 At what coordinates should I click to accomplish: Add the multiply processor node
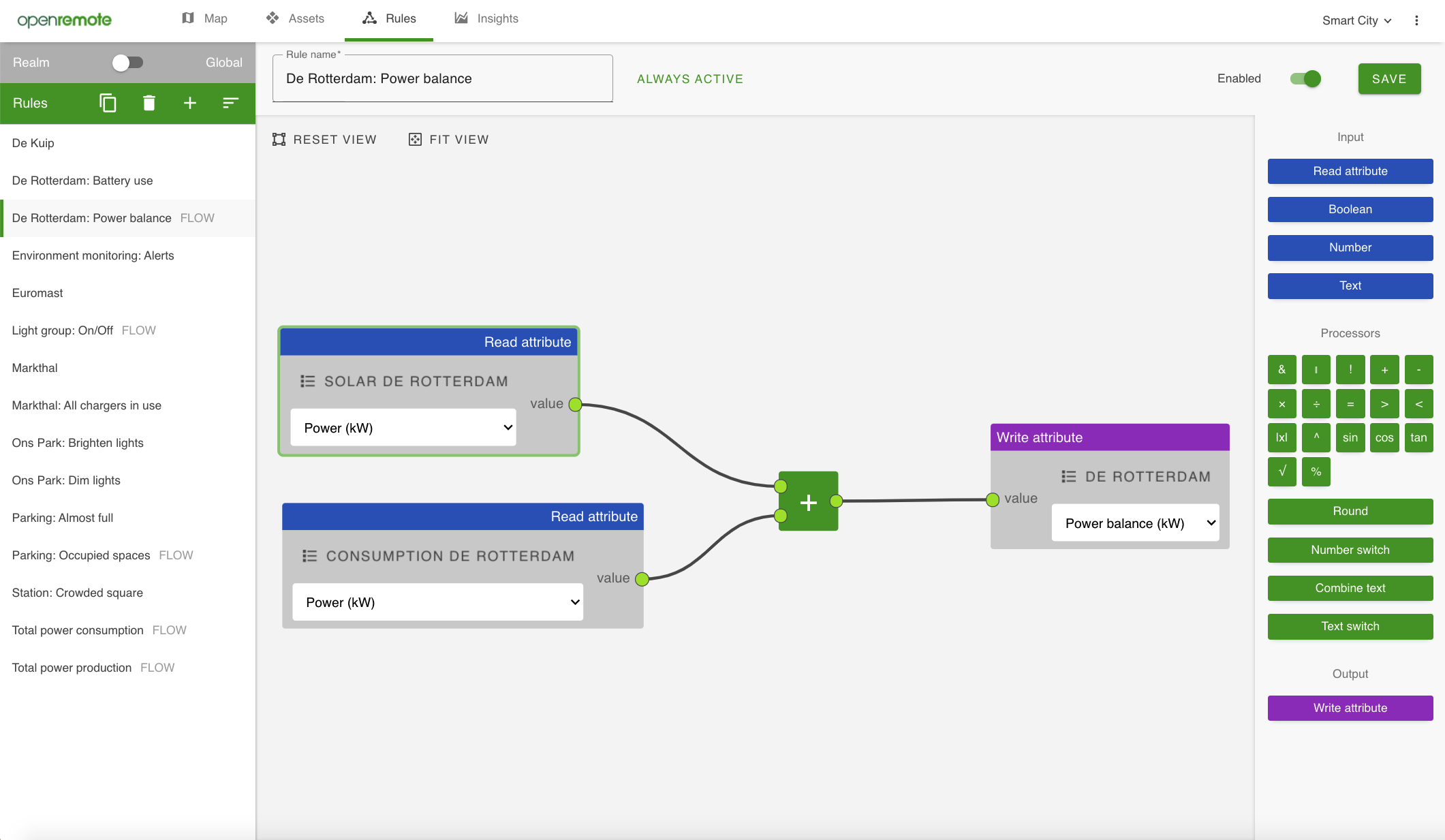click(1281, 404)
